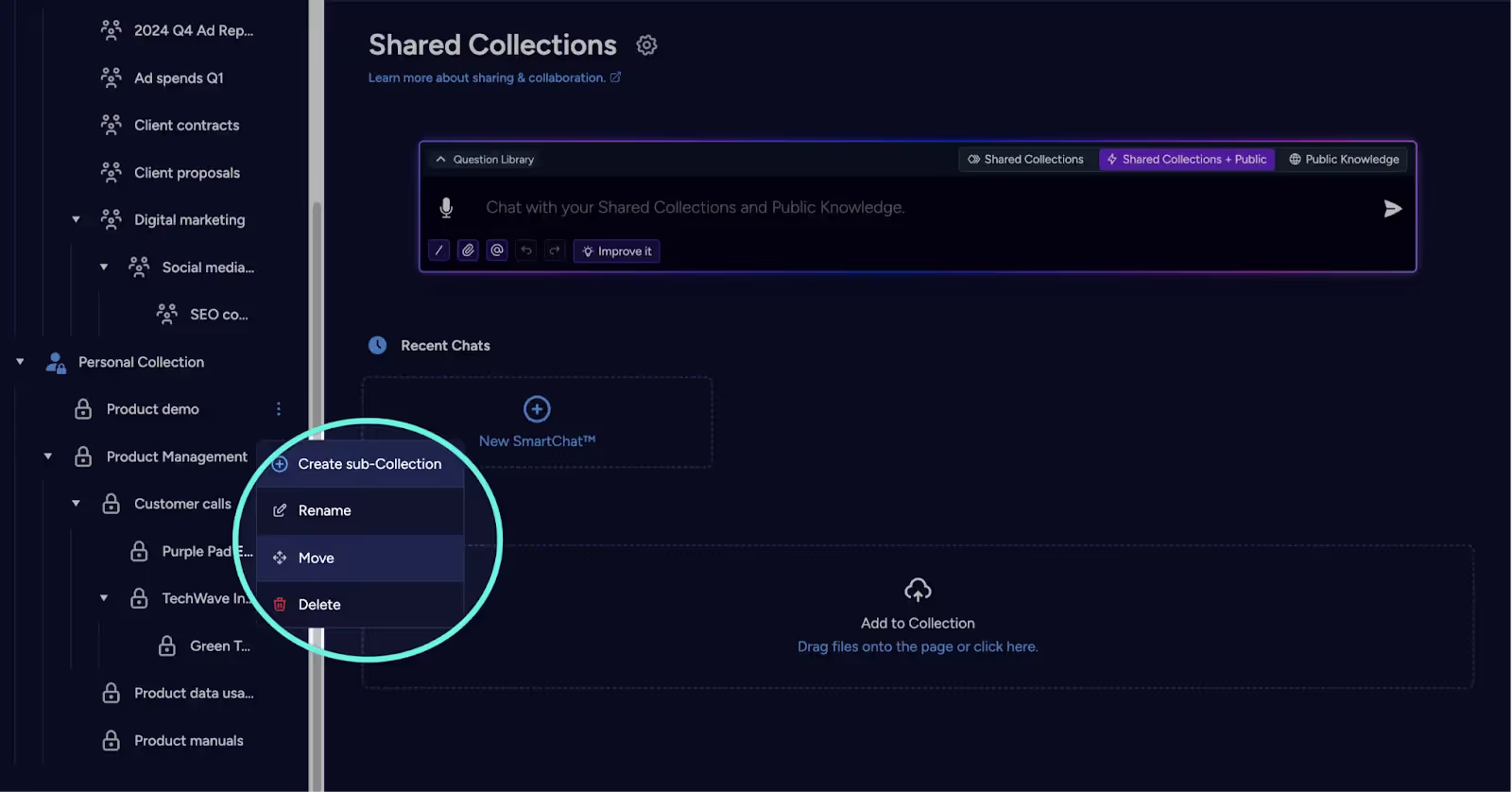Click the undo arrow icon in chat toolbar
Viewport: 1512px width, 792px height.
[526, 250]
